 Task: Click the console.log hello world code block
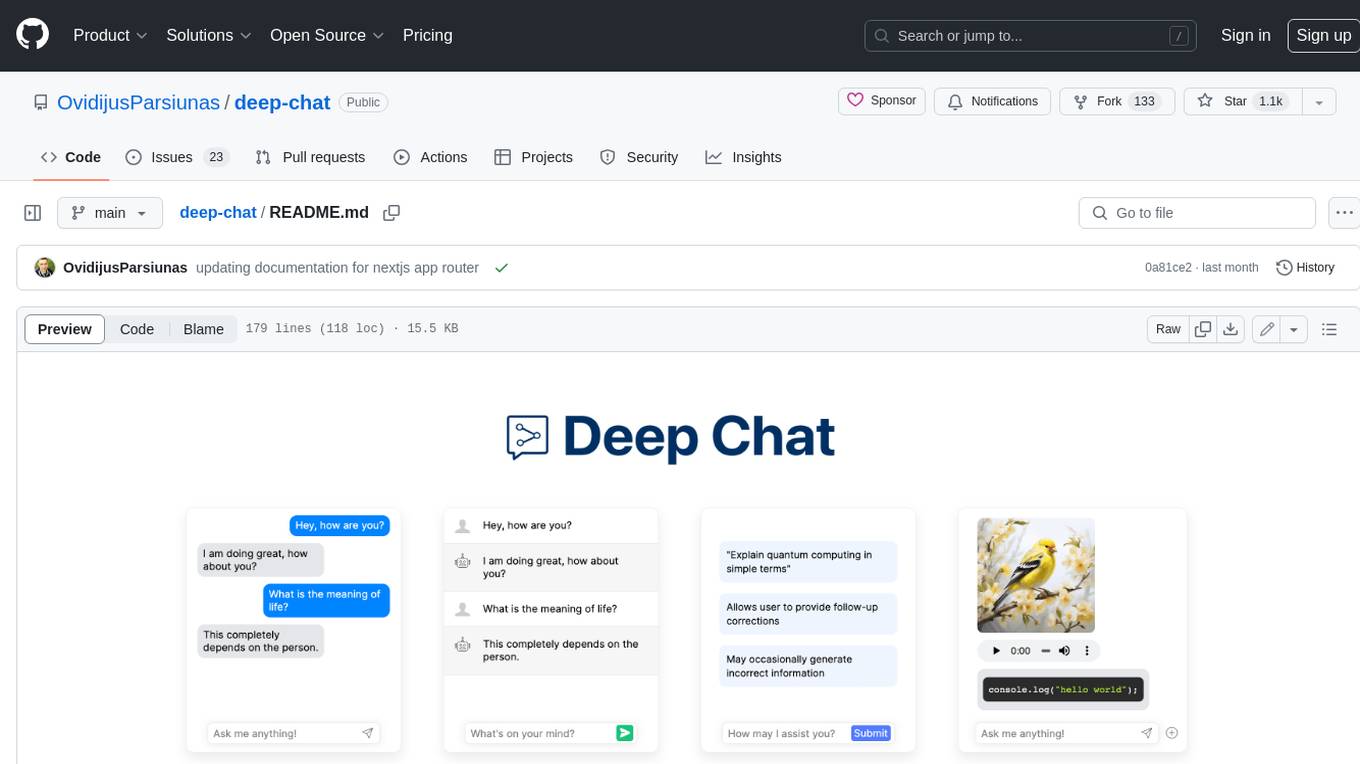click(x=1063, y=689)
